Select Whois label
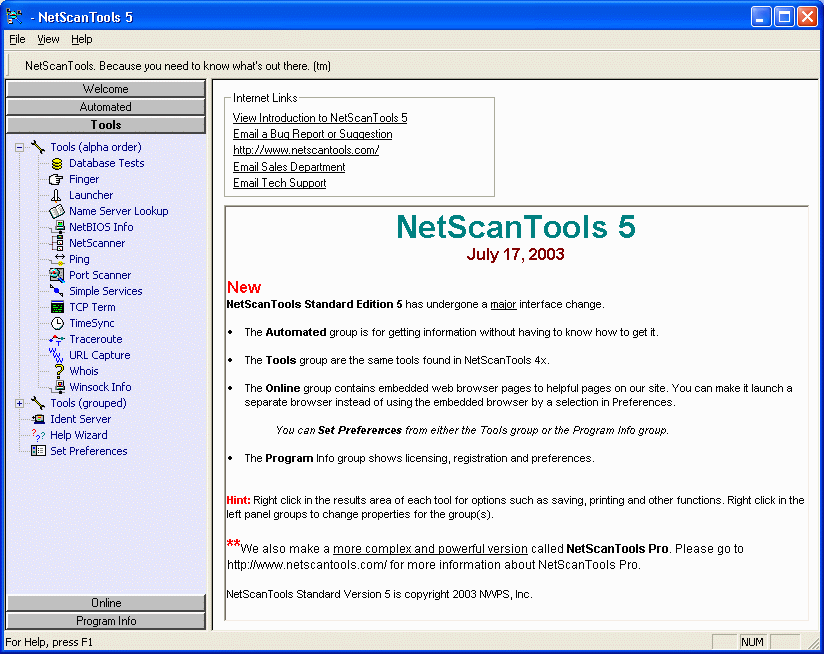Image resolution: width=824 pixels, height=654 pixels. pyautogui.click(x=84, y=371)
